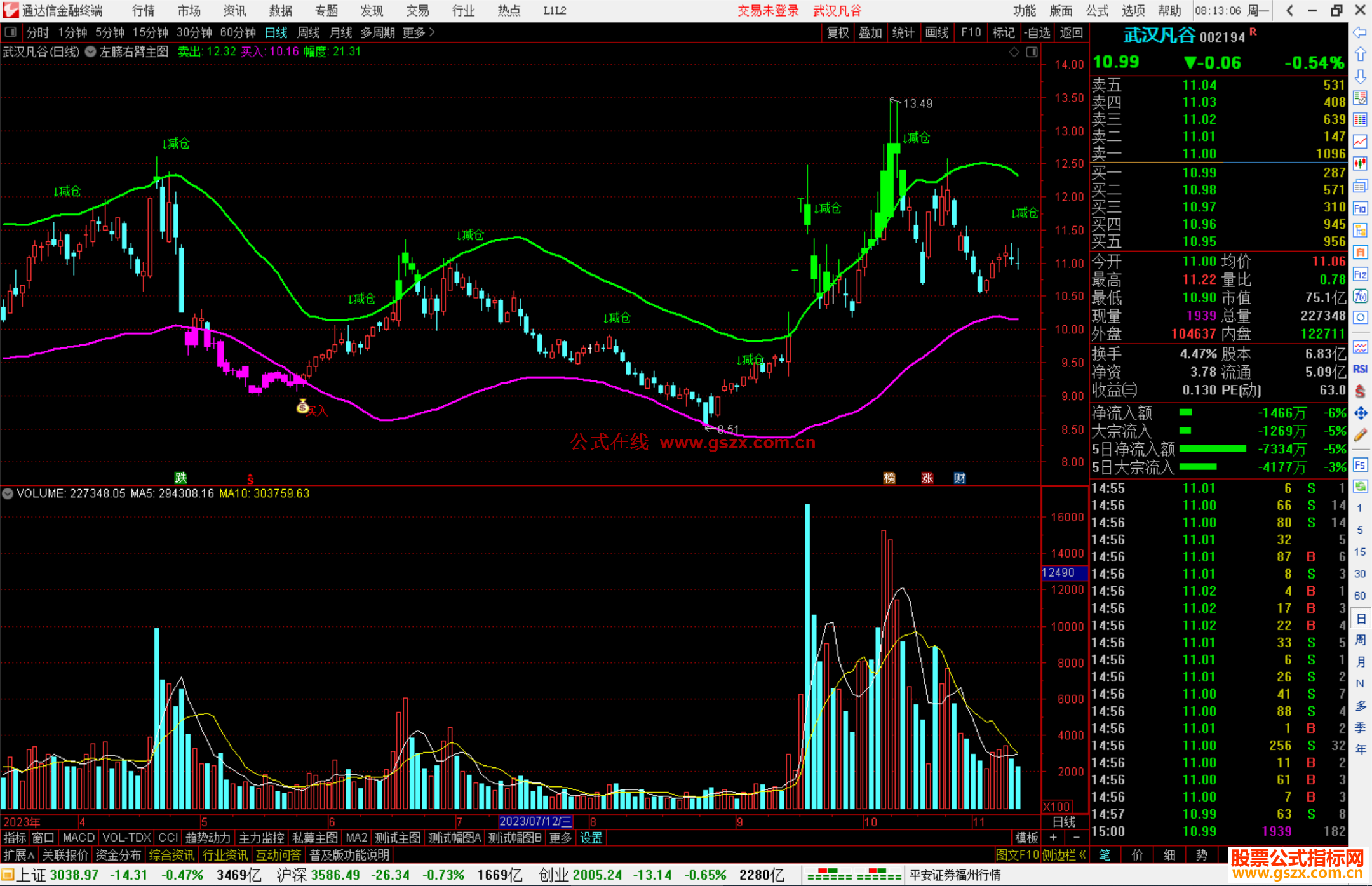Click the F12 icon in sidebar

click(1360, 274)
